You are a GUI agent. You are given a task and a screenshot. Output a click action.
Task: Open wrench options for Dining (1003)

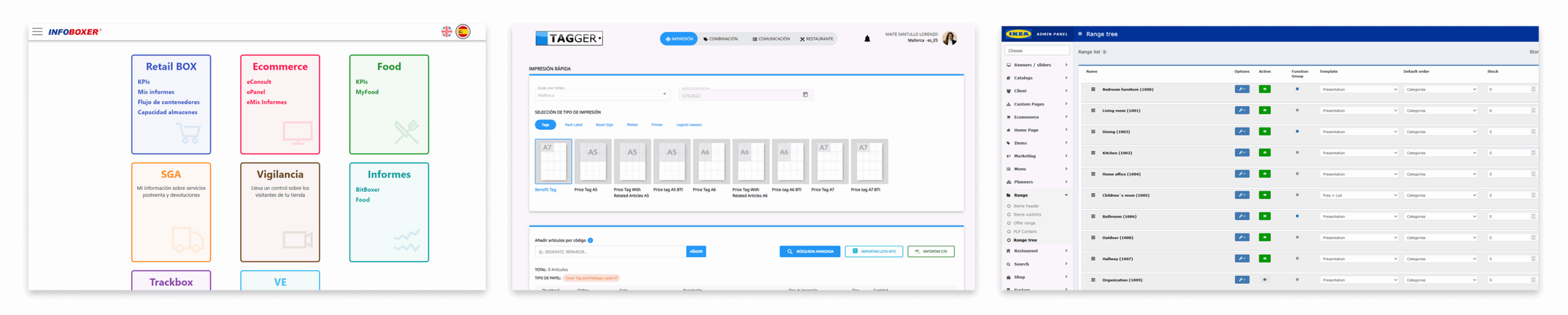1242,131
